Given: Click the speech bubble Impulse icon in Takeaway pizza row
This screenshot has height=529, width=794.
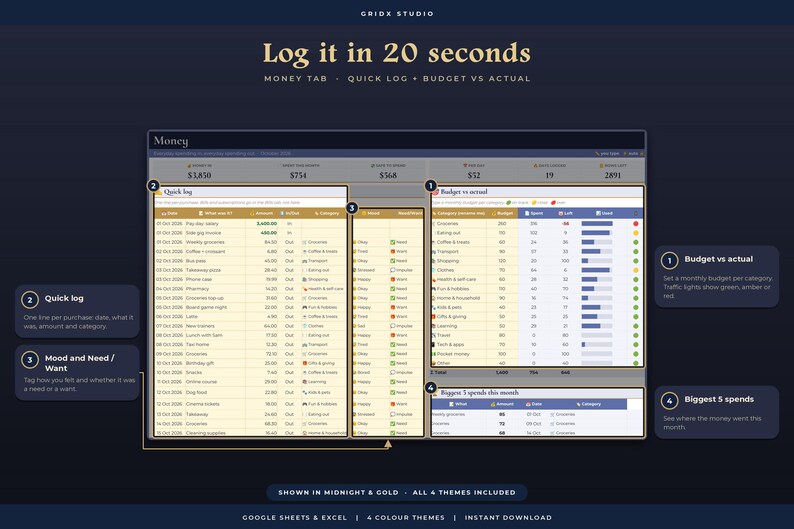Looking at the screenshot, I should 392,270.
